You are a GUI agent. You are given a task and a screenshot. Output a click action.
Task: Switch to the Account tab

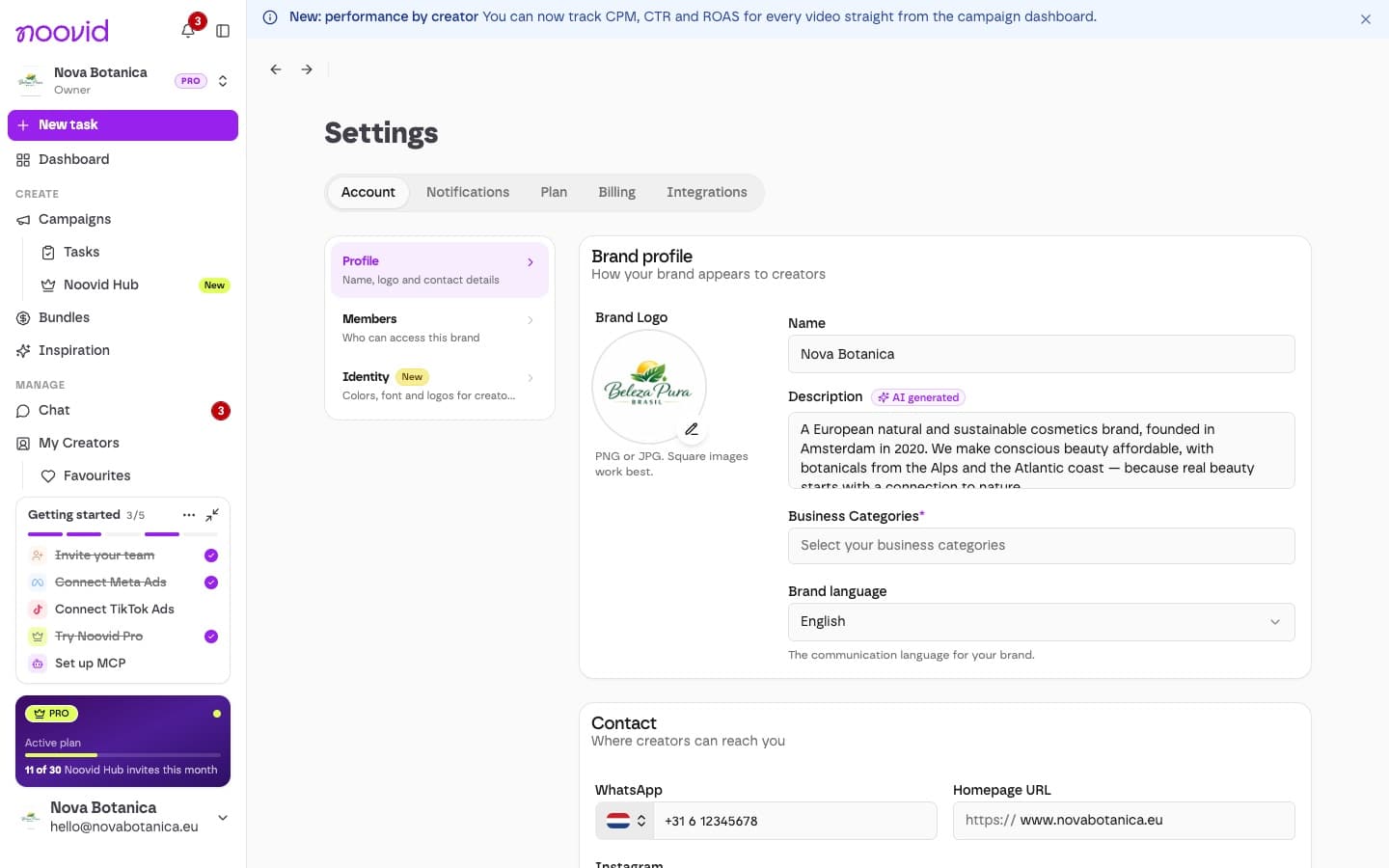[368, 193]
